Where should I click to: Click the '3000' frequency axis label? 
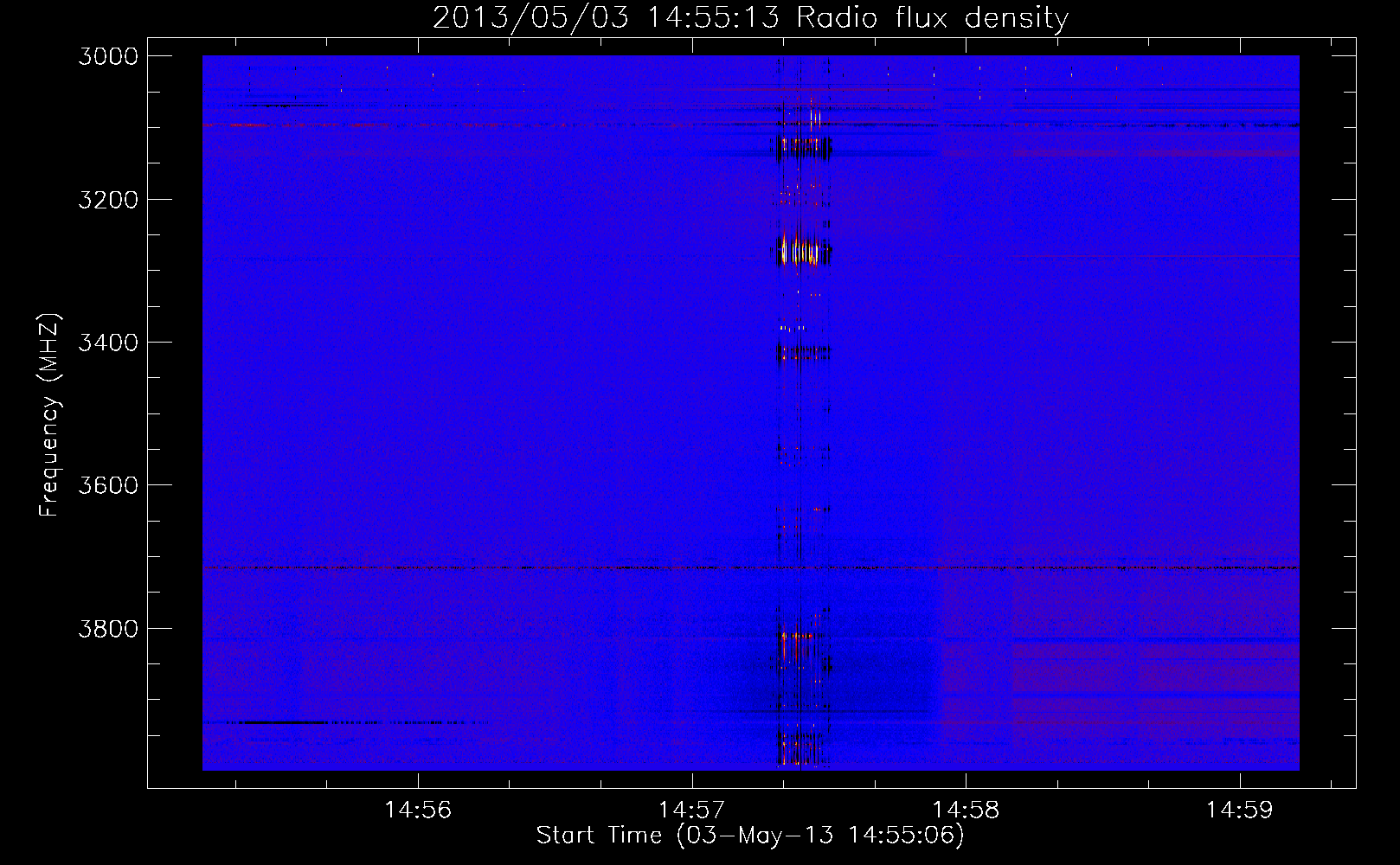pos(108,56)
